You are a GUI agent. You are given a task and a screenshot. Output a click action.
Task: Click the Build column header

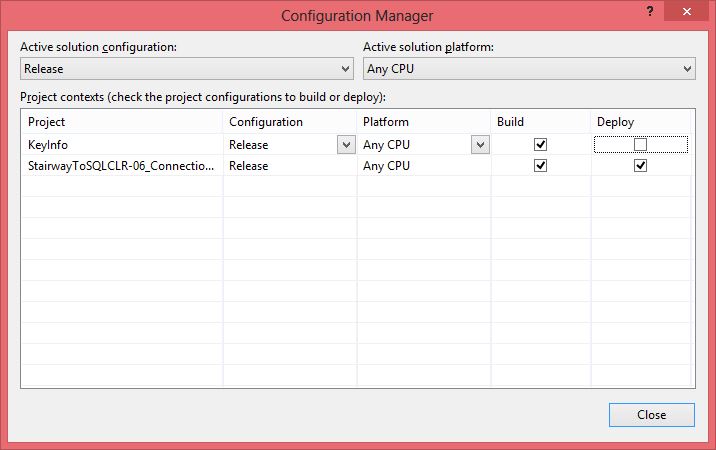(540, 122)
